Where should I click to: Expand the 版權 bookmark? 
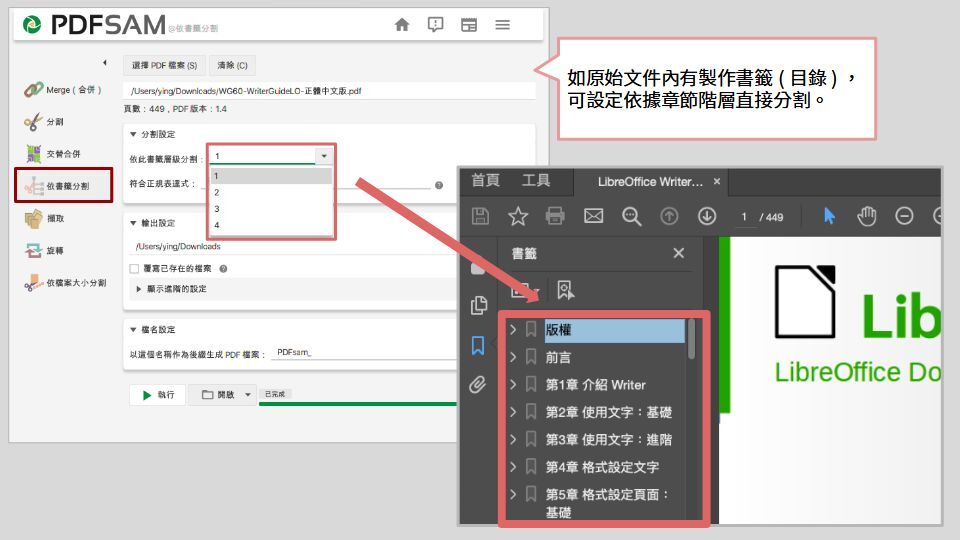point(514,329)
